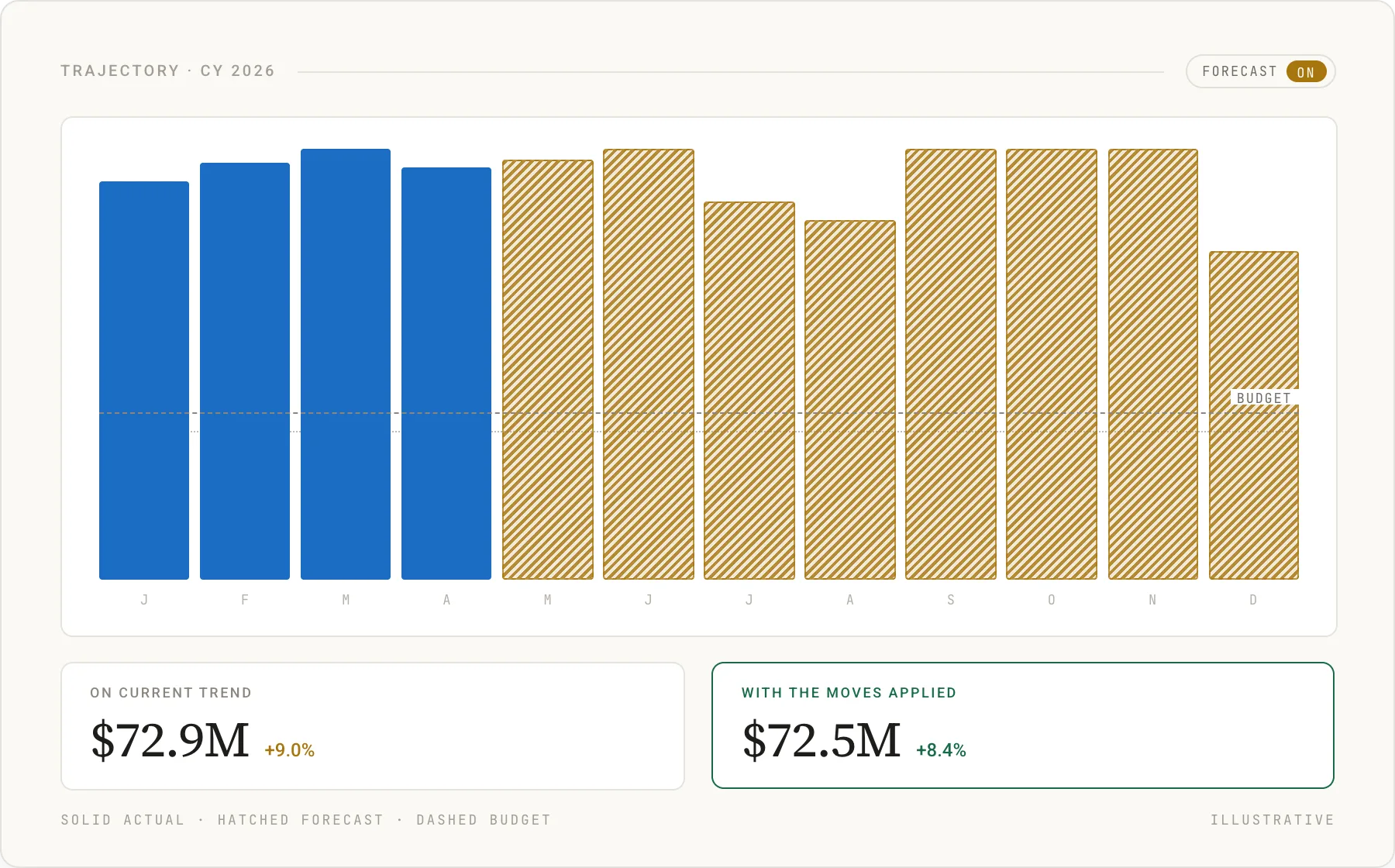Viewport: 1395px width, 868px height.
Task: Select the hatched July forecast bar
Action: [749, 391]
